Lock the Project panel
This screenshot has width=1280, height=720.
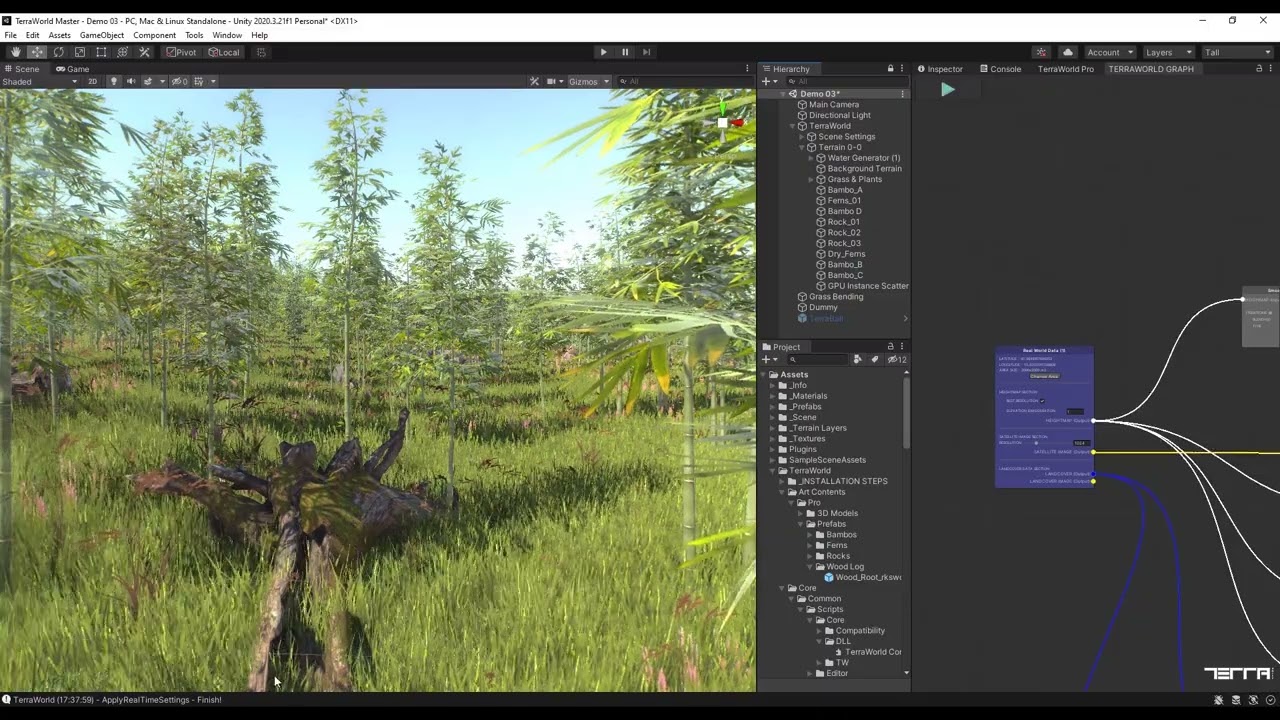point(890,347)
